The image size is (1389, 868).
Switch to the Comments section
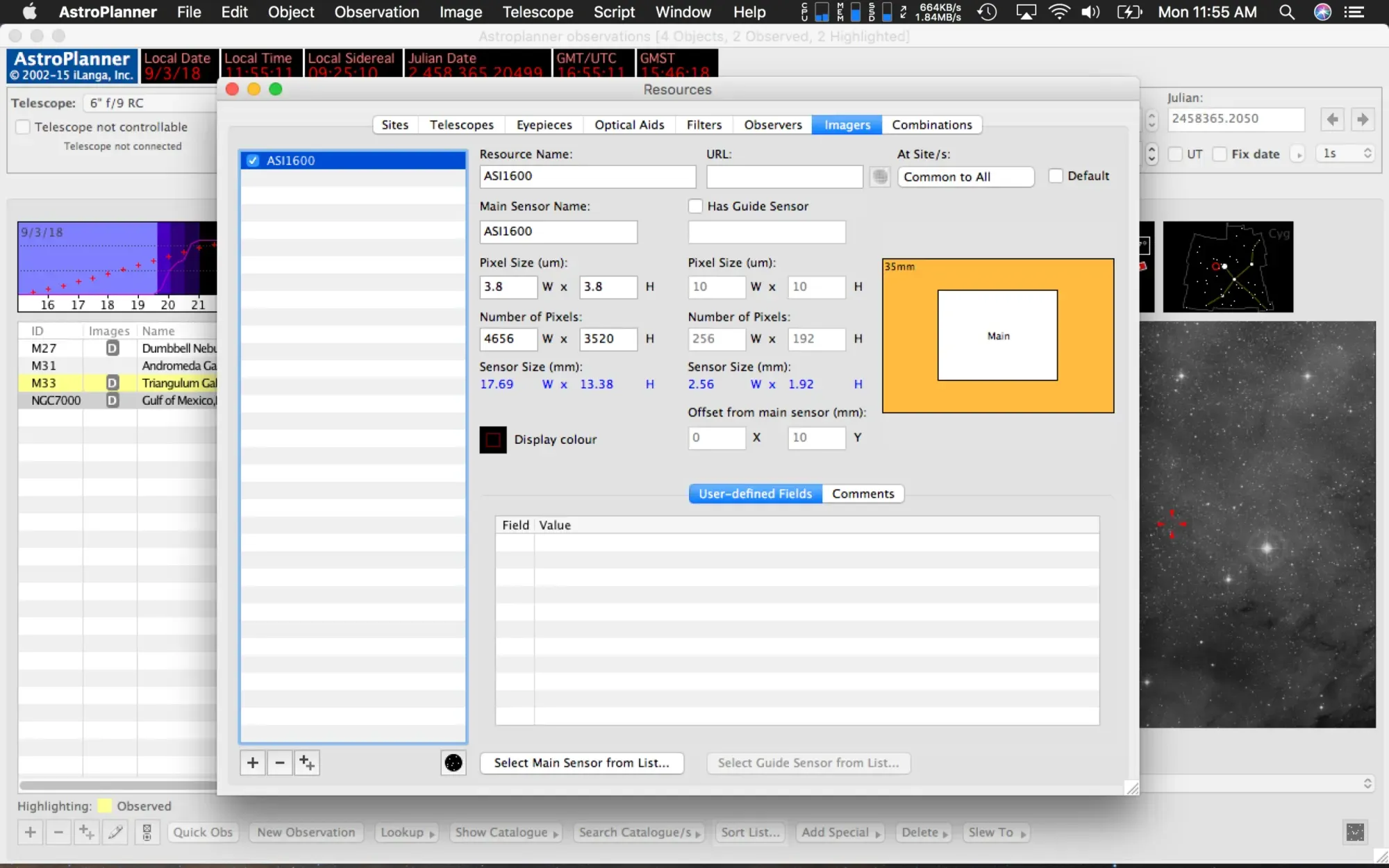point(863,494)
